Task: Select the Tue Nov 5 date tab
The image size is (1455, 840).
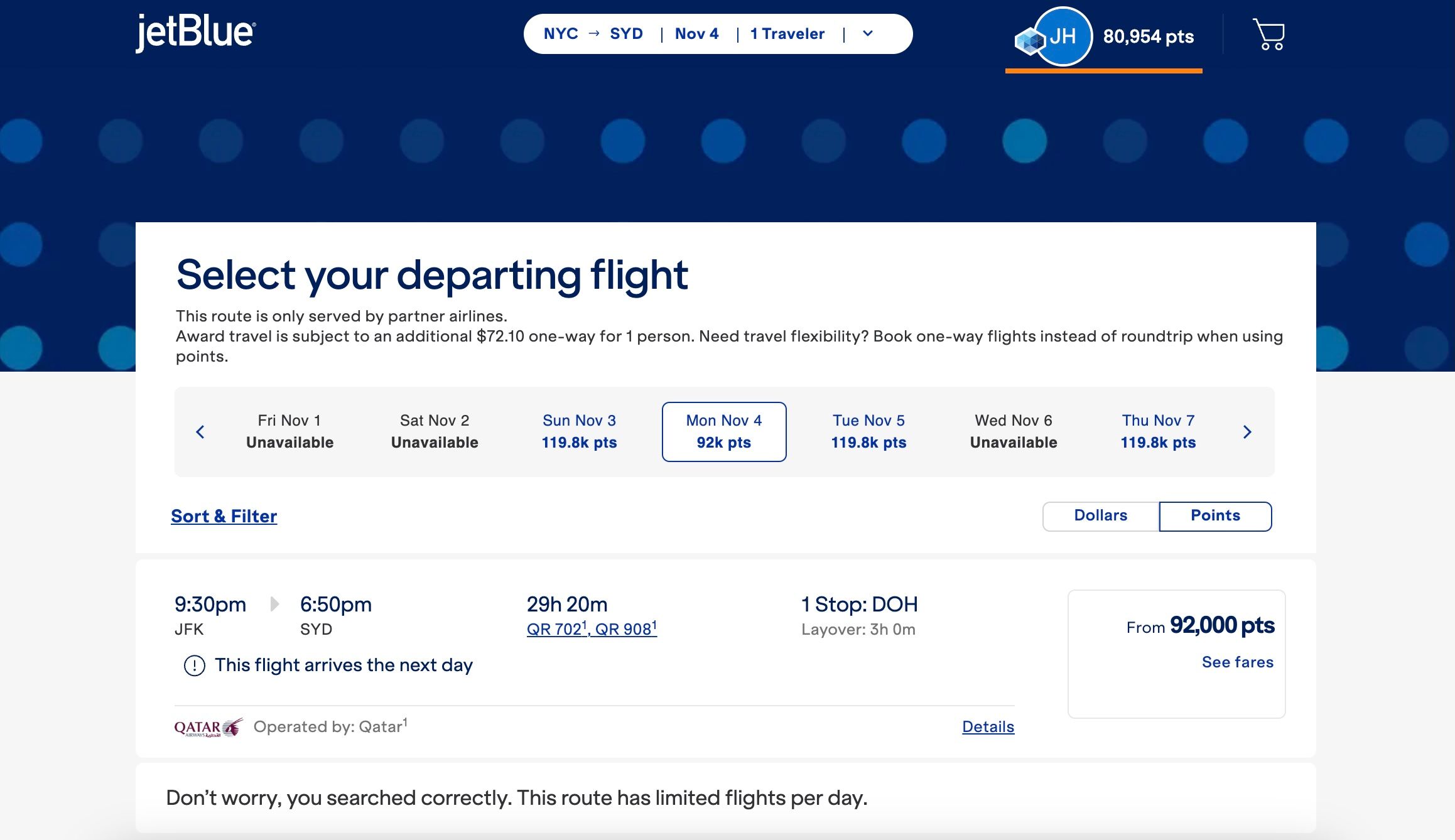Action: pos(868,432)
